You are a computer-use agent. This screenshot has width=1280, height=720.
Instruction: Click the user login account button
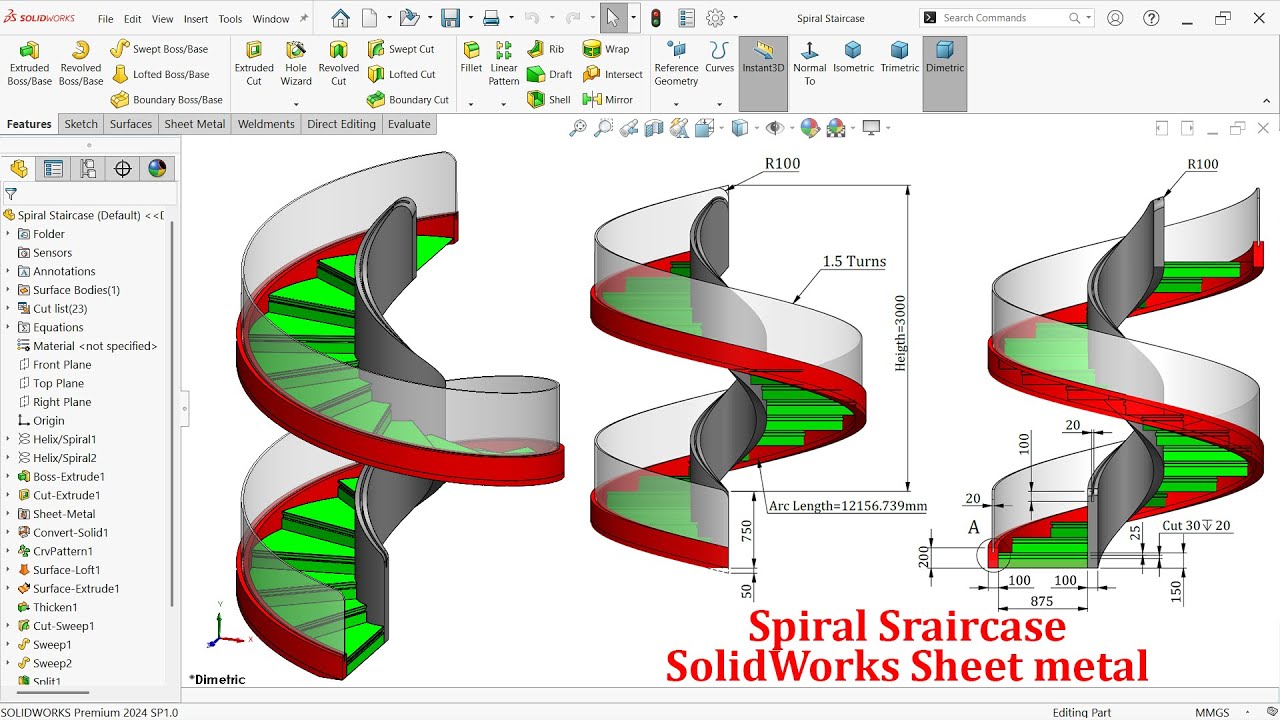(x=1115, y=18)
